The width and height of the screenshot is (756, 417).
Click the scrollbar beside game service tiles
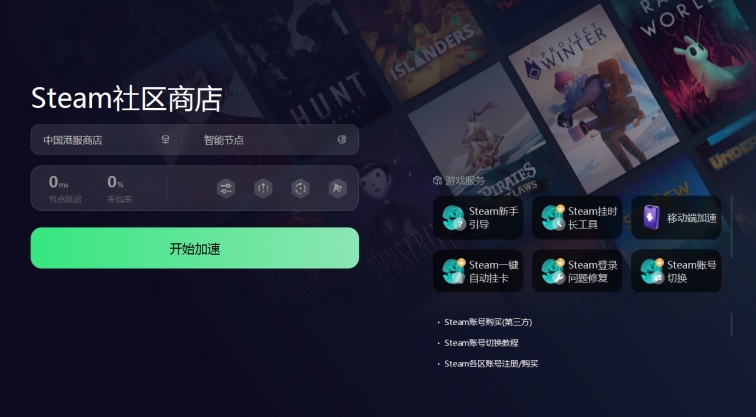(x=731, y=227)
